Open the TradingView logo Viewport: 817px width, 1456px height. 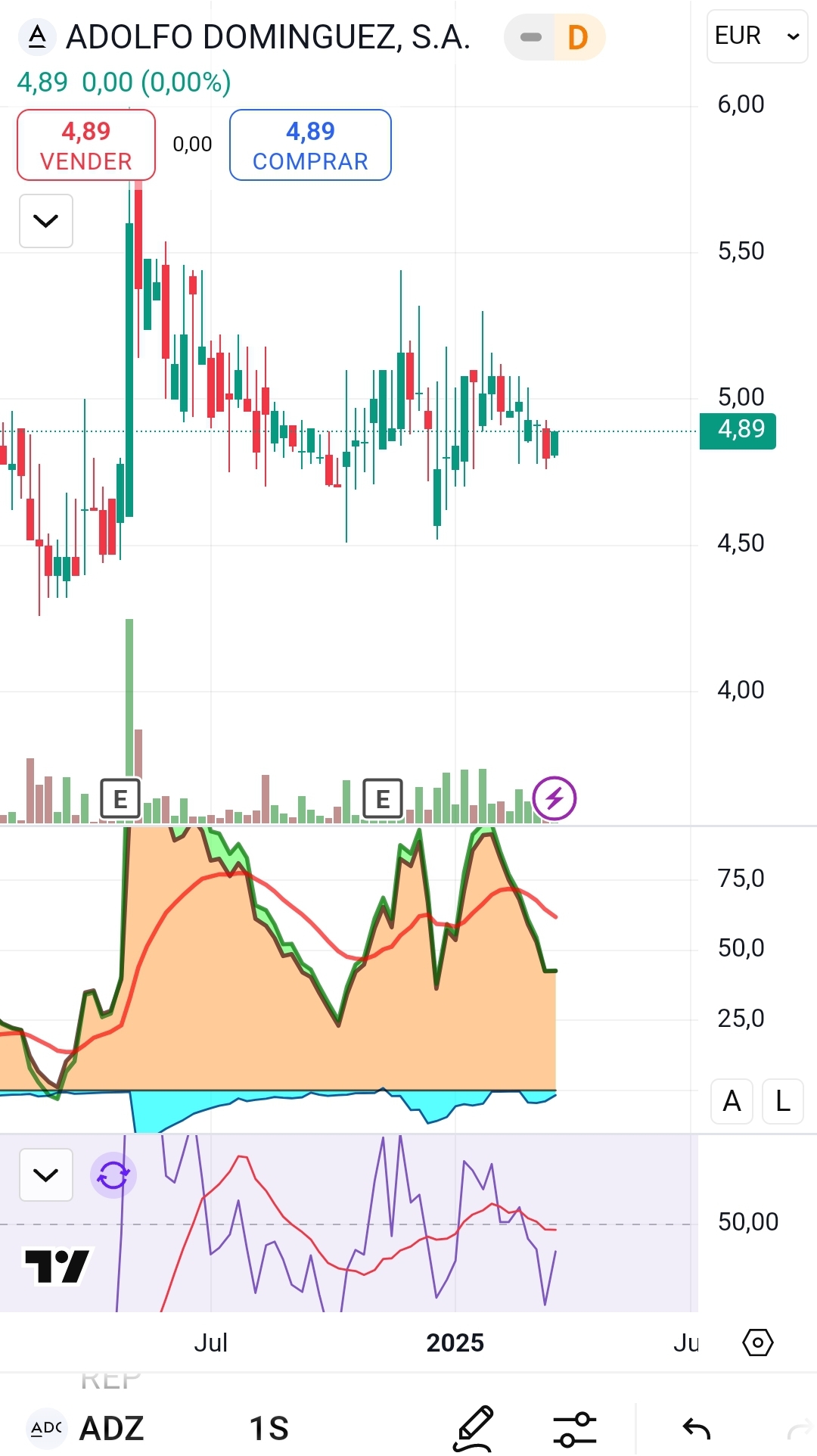point(57,1266)
